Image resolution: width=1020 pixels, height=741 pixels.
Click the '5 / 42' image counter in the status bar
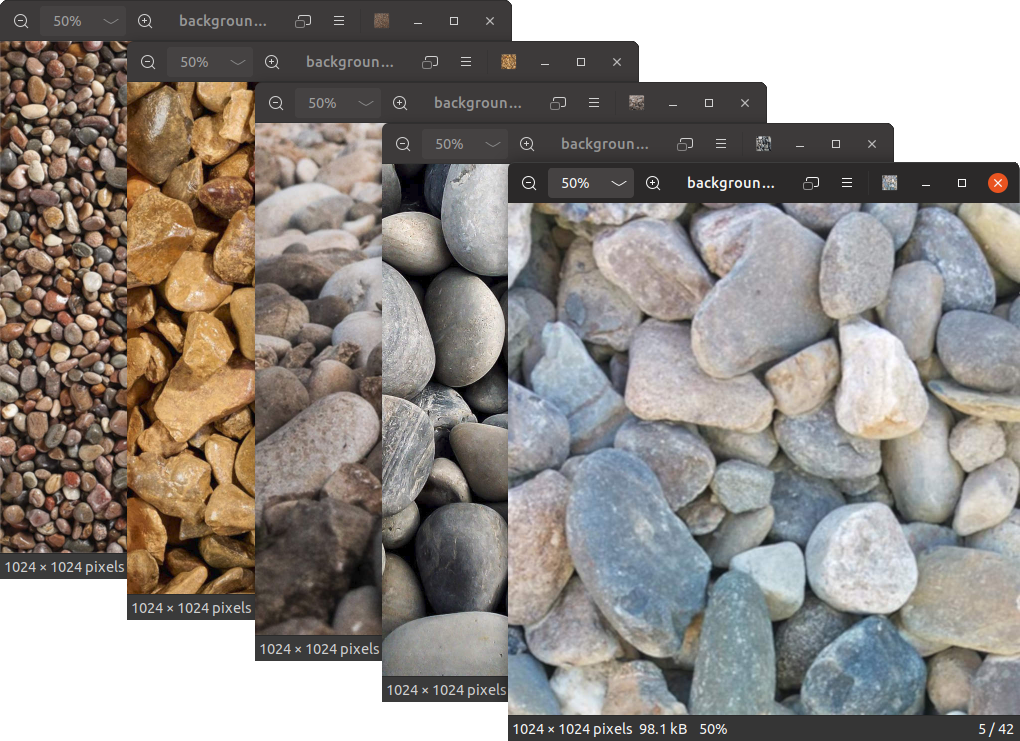pos(993,729)
